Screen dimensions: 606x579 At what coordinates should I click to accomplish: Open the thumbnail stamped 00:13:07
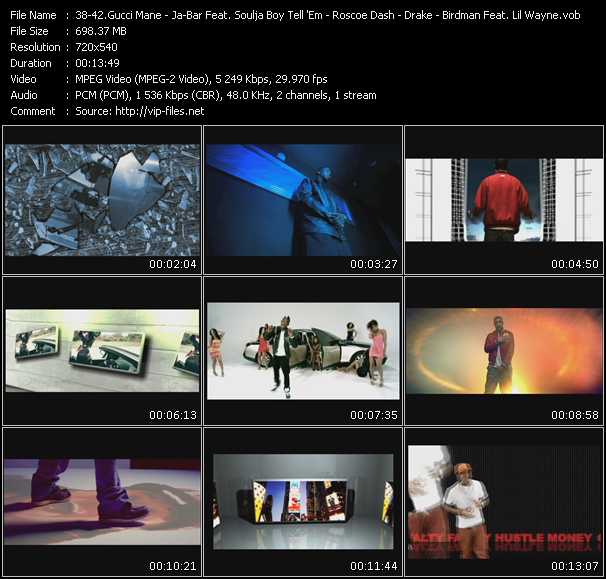[504, 502]
